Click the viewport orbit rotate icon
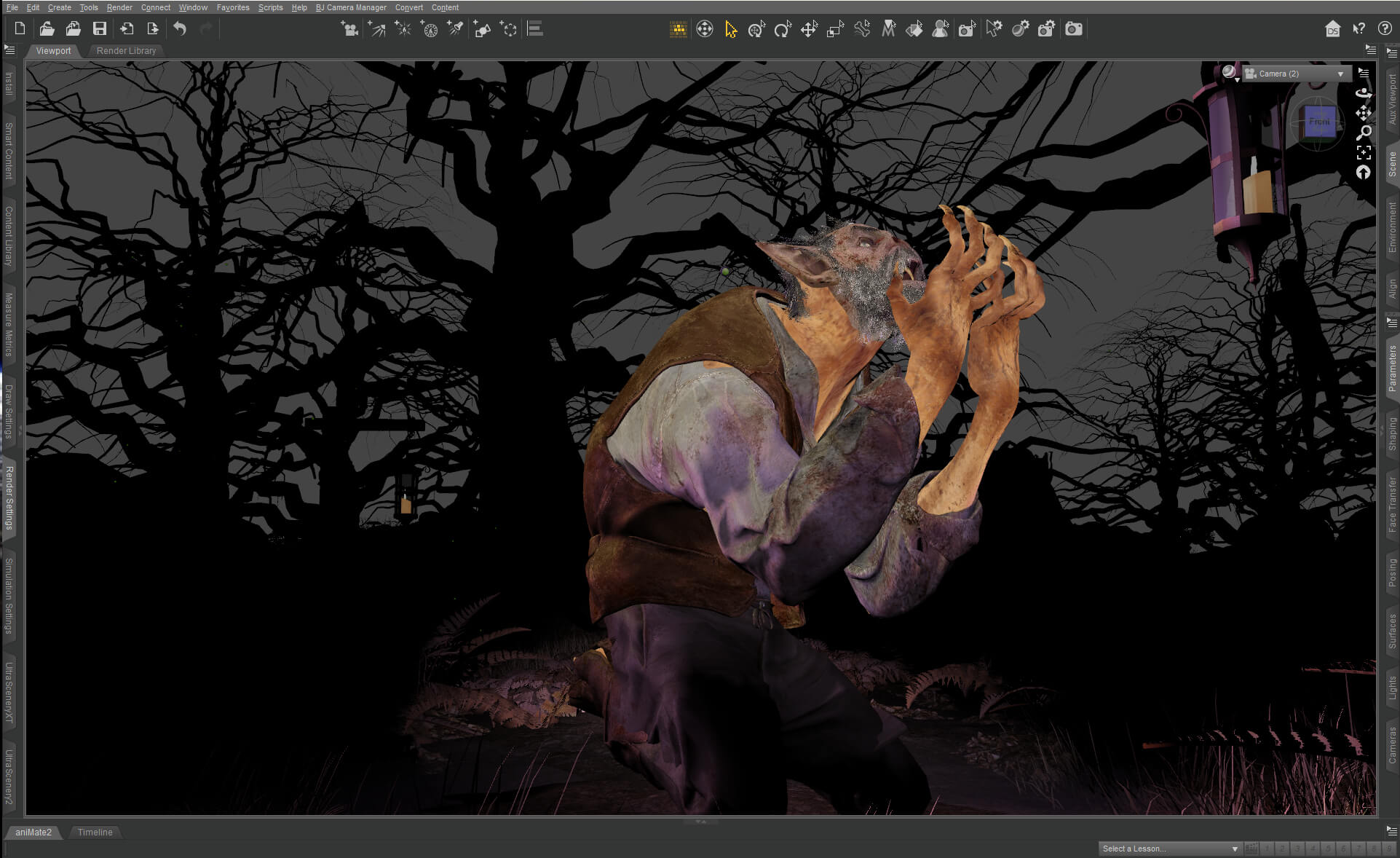This screenshot has width=1400, height=858. click(1364, 93)
